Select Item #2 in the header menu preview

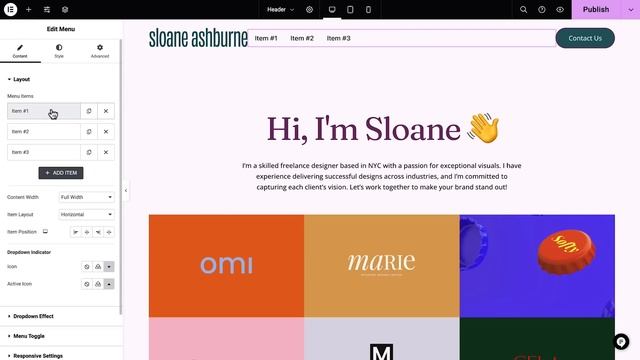point(302,38)
